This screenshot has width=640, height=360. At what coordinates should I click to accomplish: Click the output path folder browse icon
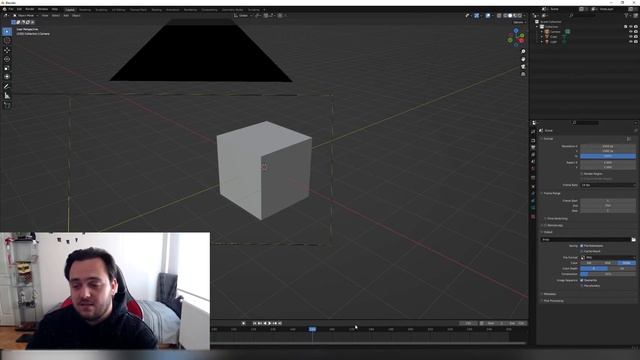(633, 240)
